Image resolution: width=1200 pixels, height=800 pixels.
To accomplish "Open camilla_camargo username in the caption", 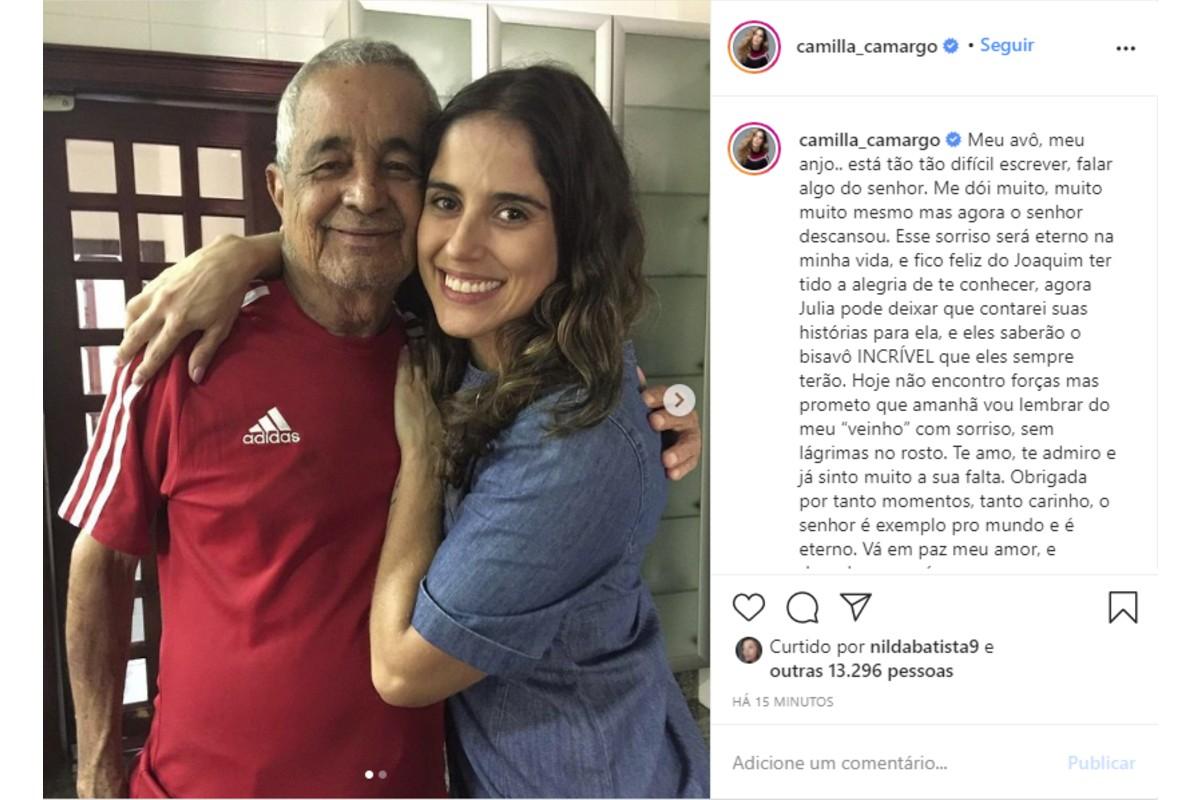I will 866,140.
